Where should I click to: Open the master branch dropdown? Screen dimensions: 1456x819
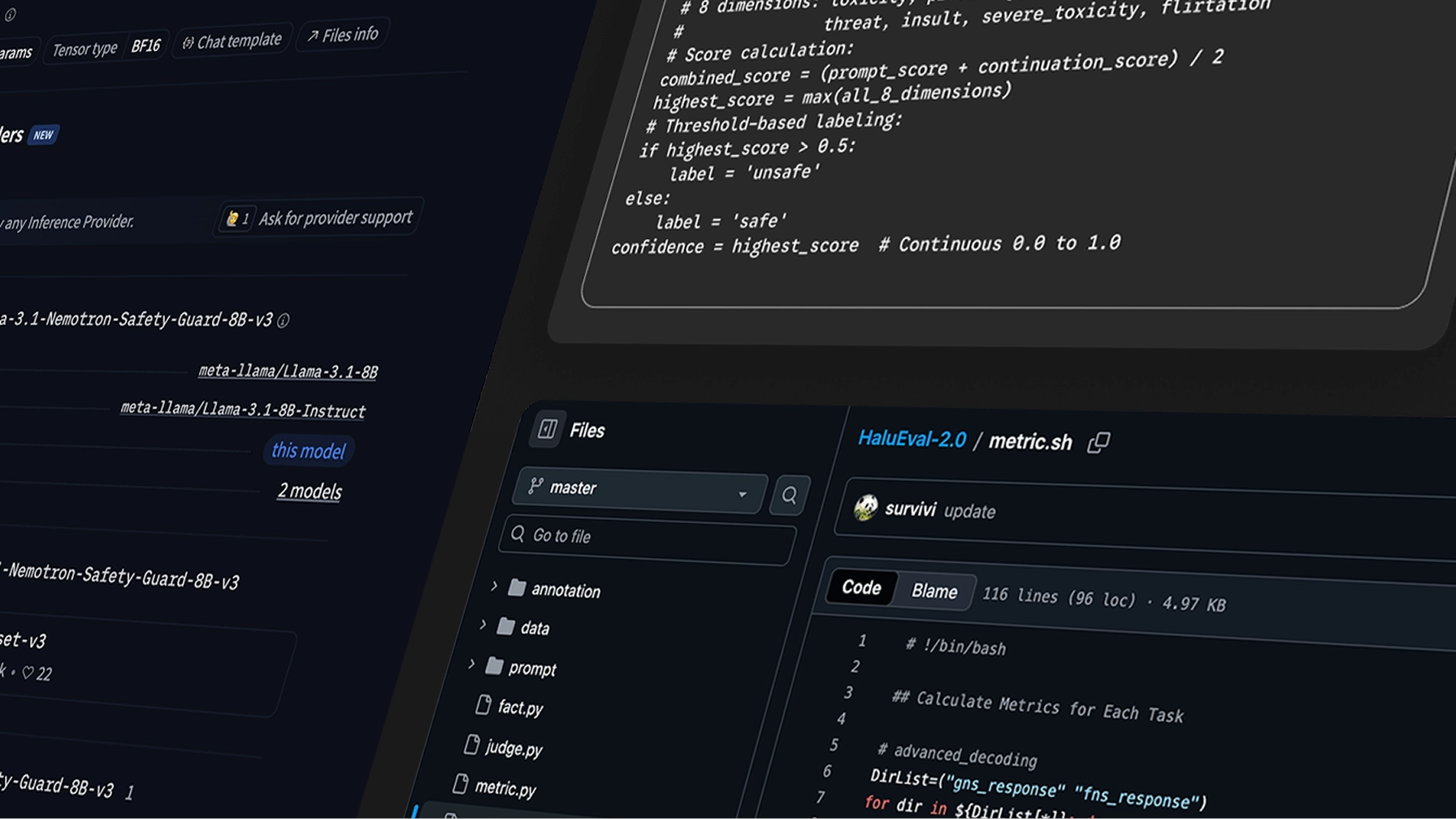(639, 490)
